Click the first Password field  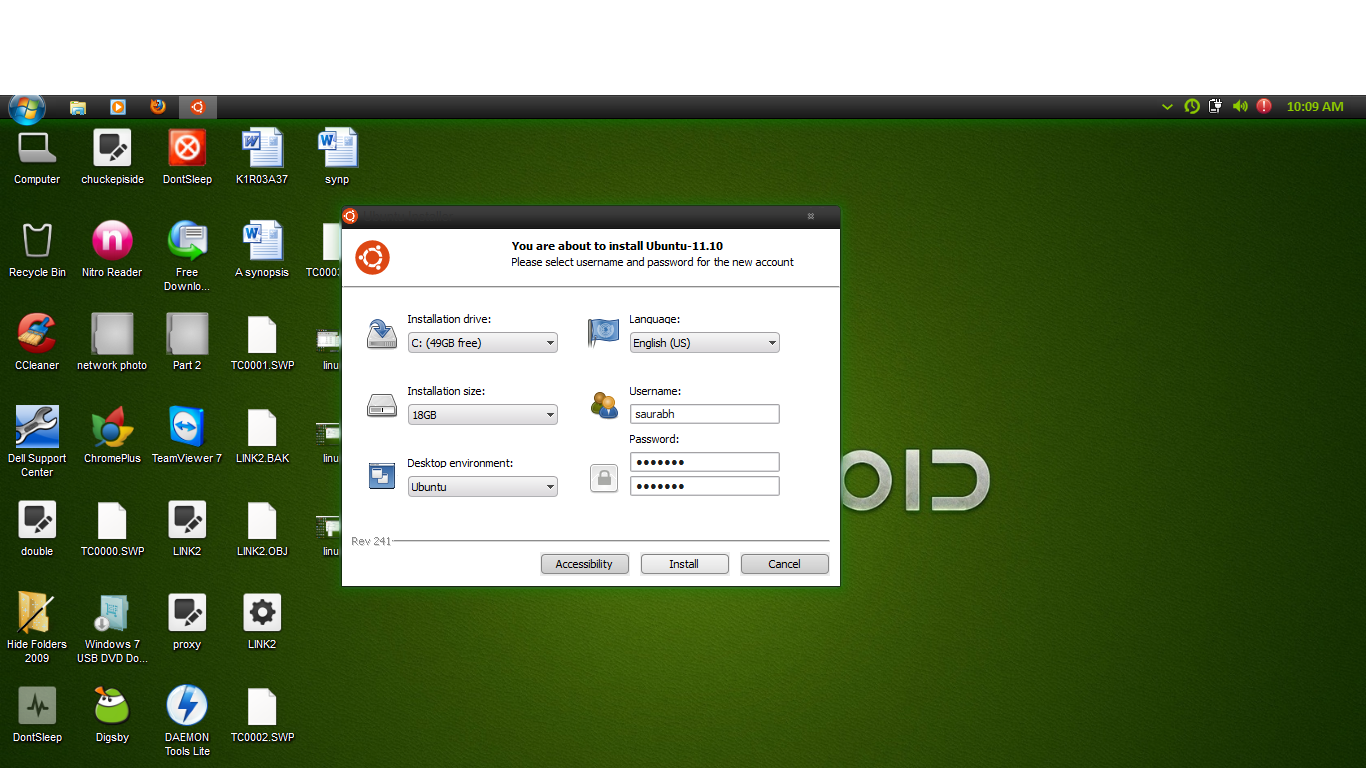tap(704, 462)
